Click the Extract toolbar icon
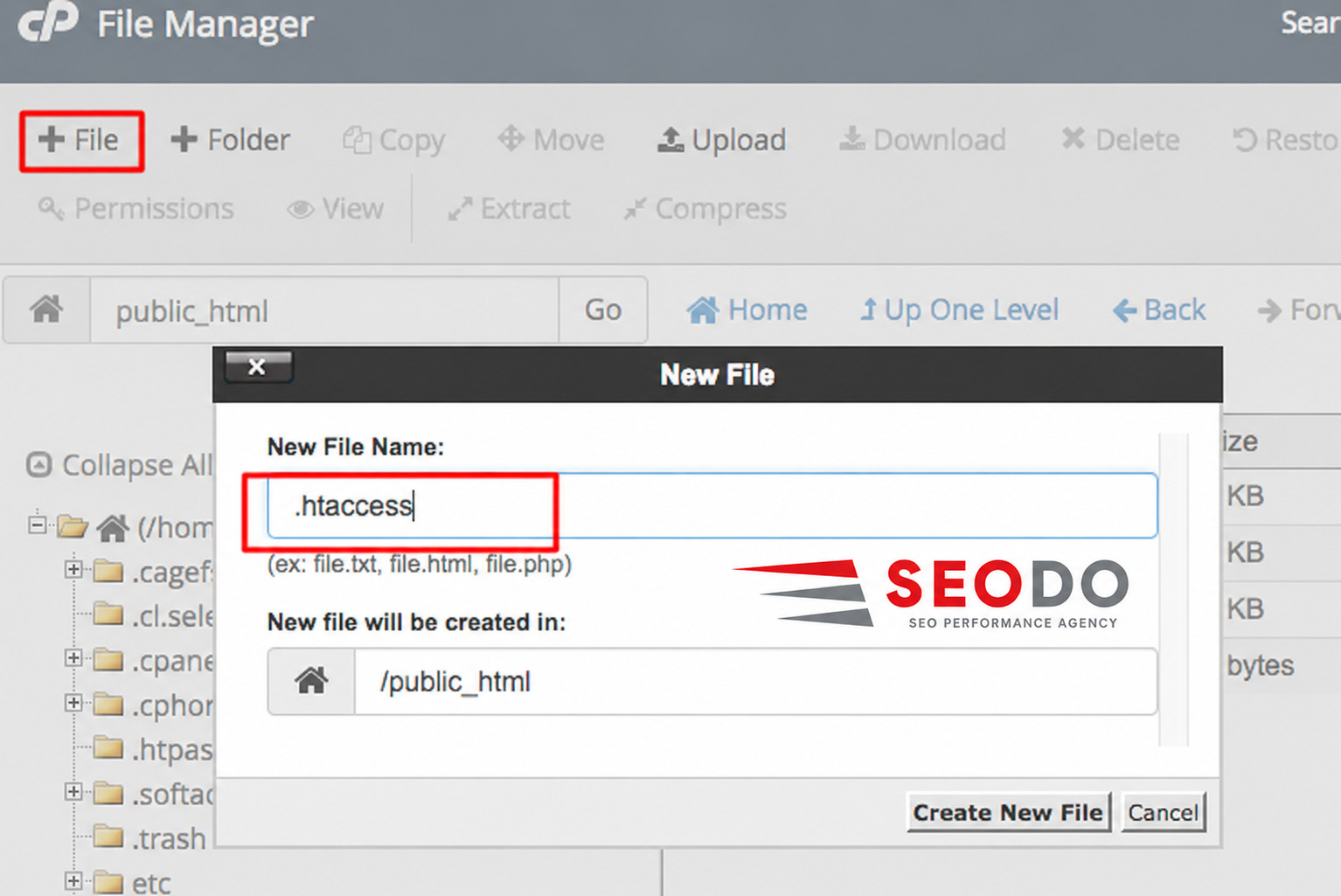This screenshot has height=896, width=1341. [460, 209]
